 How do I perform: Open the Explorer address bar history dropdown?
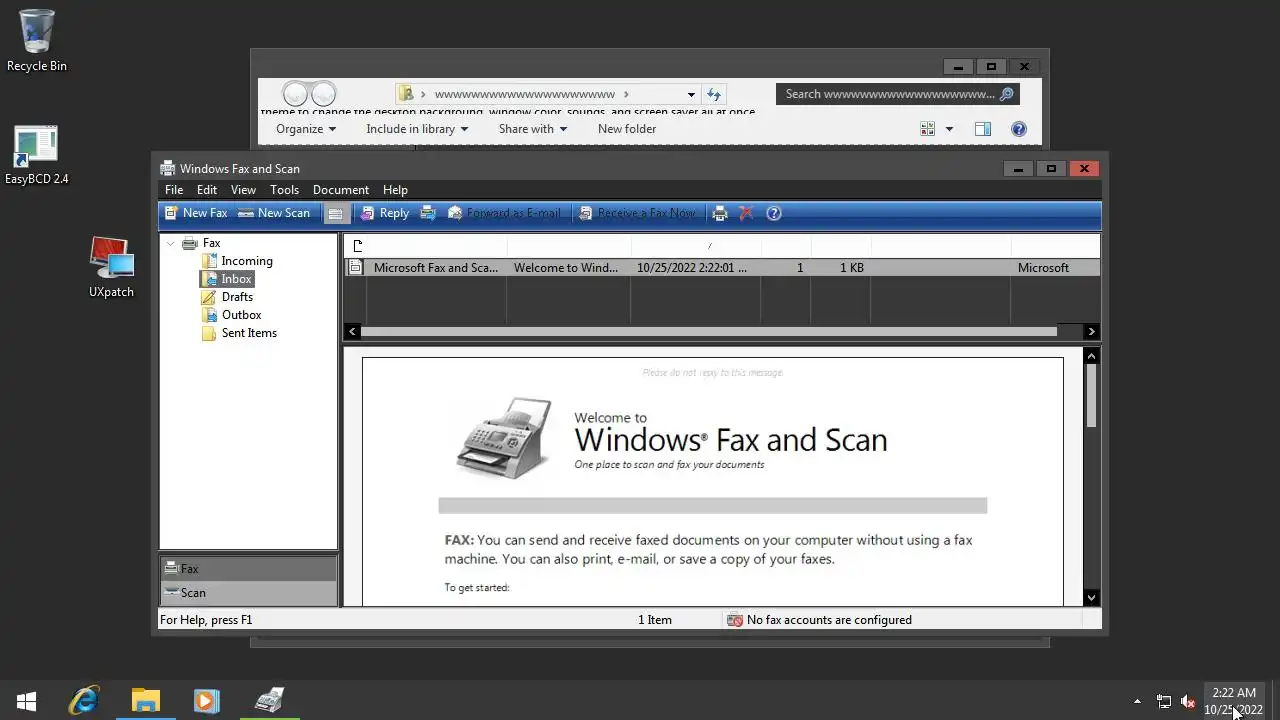[691, 95]
